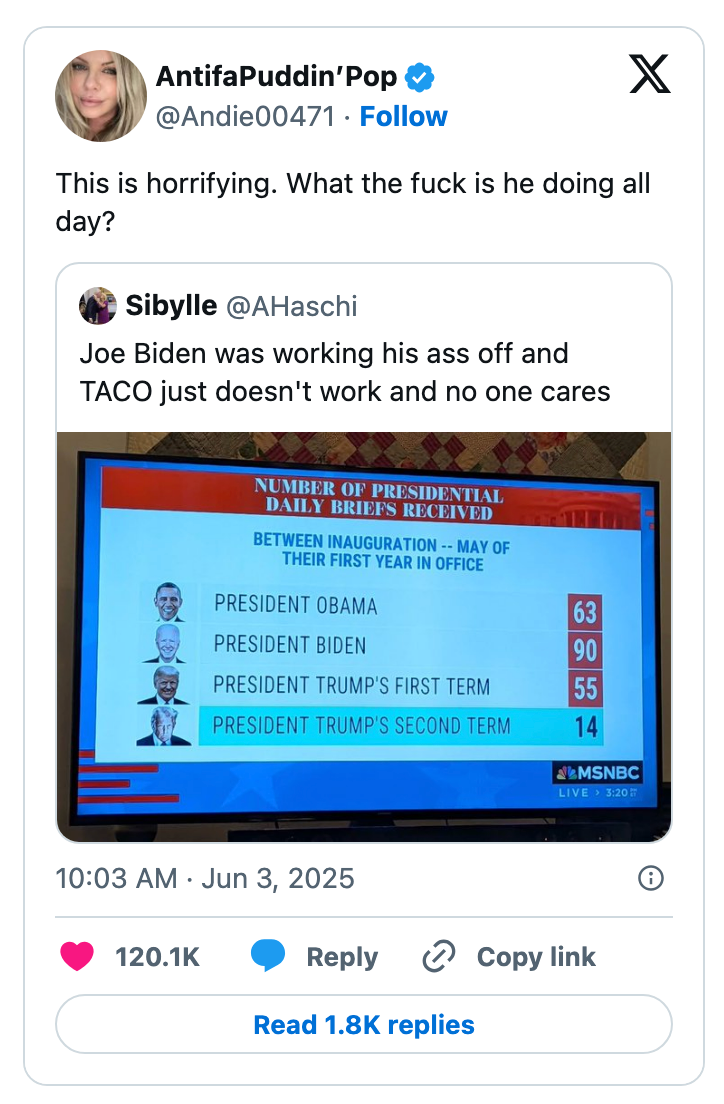Click the @AHaschi handle link
This screenshot has width=724, height=1104.
[291, 306]
